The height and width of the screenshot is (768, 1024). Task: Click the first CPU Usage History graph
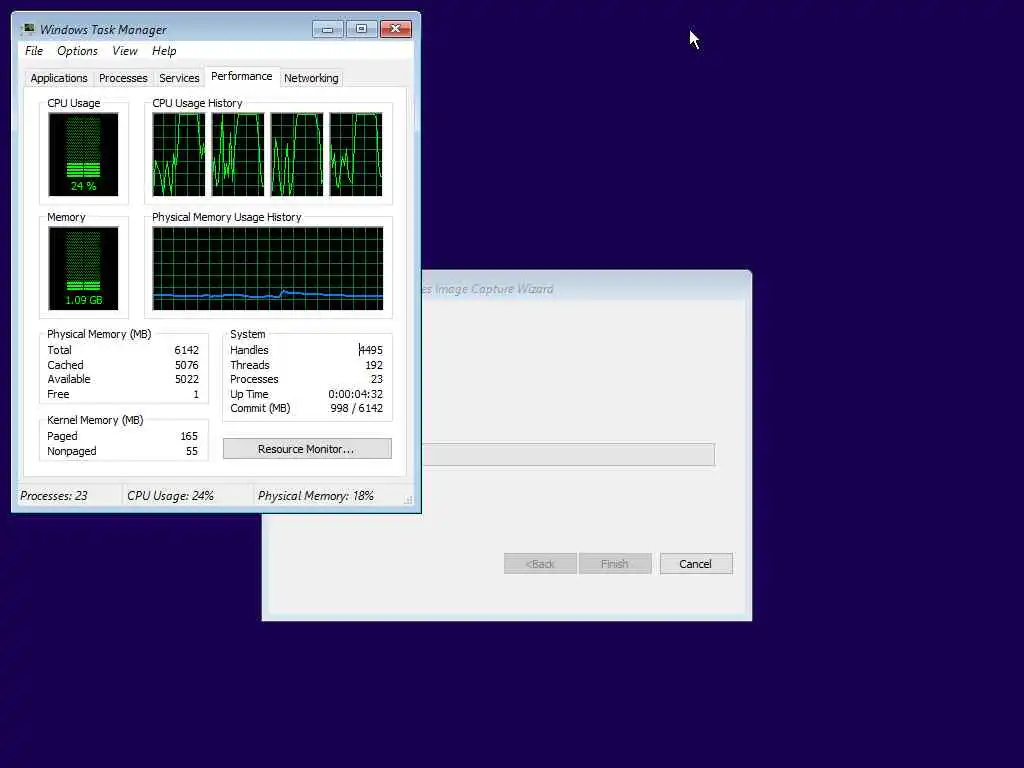coord(179,154)
